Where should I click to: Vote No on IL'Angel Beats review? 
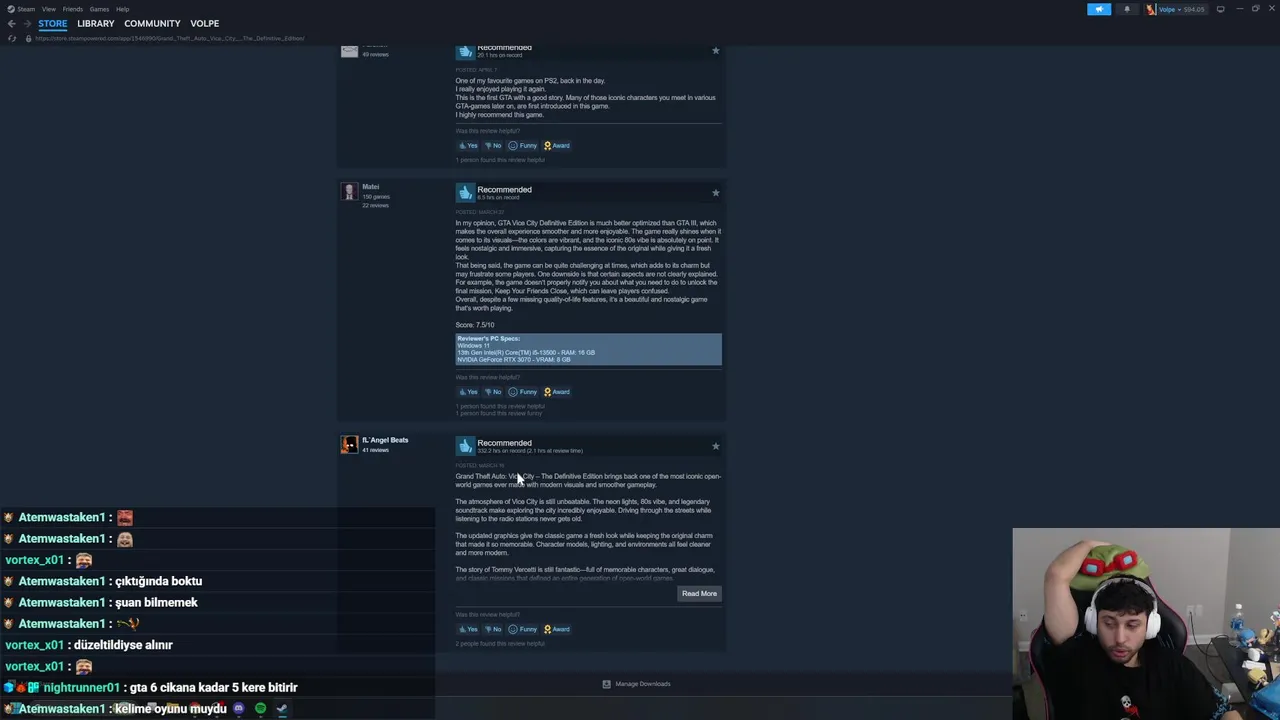[x=493, y=629]
